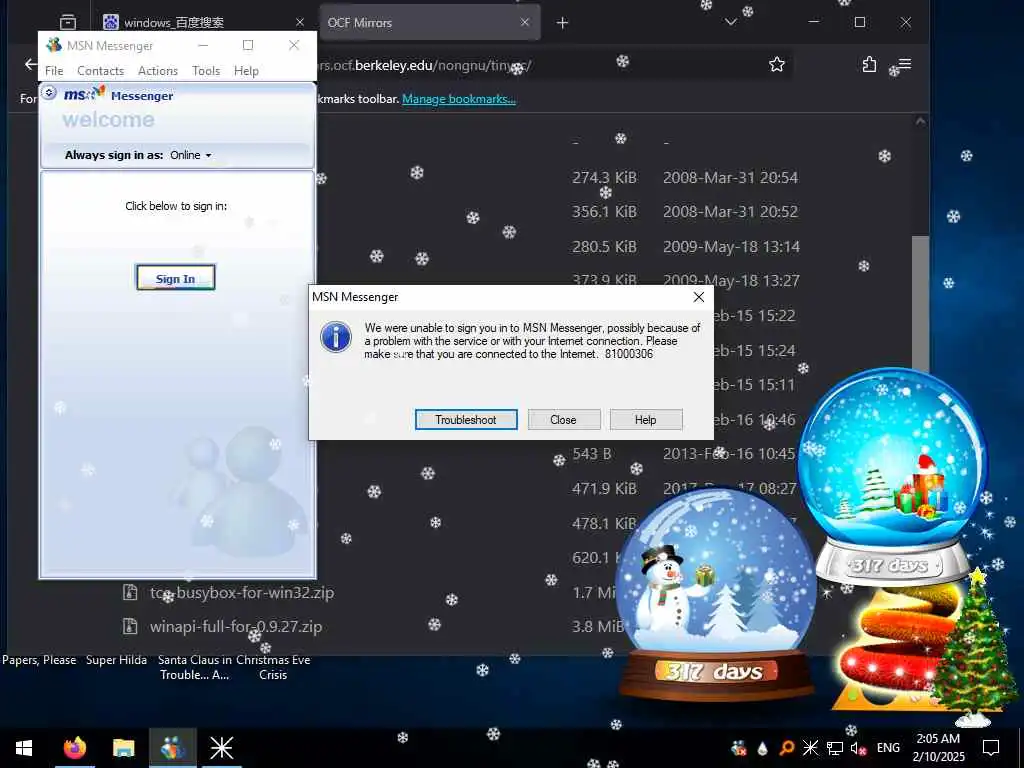Open the muted volume tray icon
This screenshot has height=768, width=1024.
858,748
